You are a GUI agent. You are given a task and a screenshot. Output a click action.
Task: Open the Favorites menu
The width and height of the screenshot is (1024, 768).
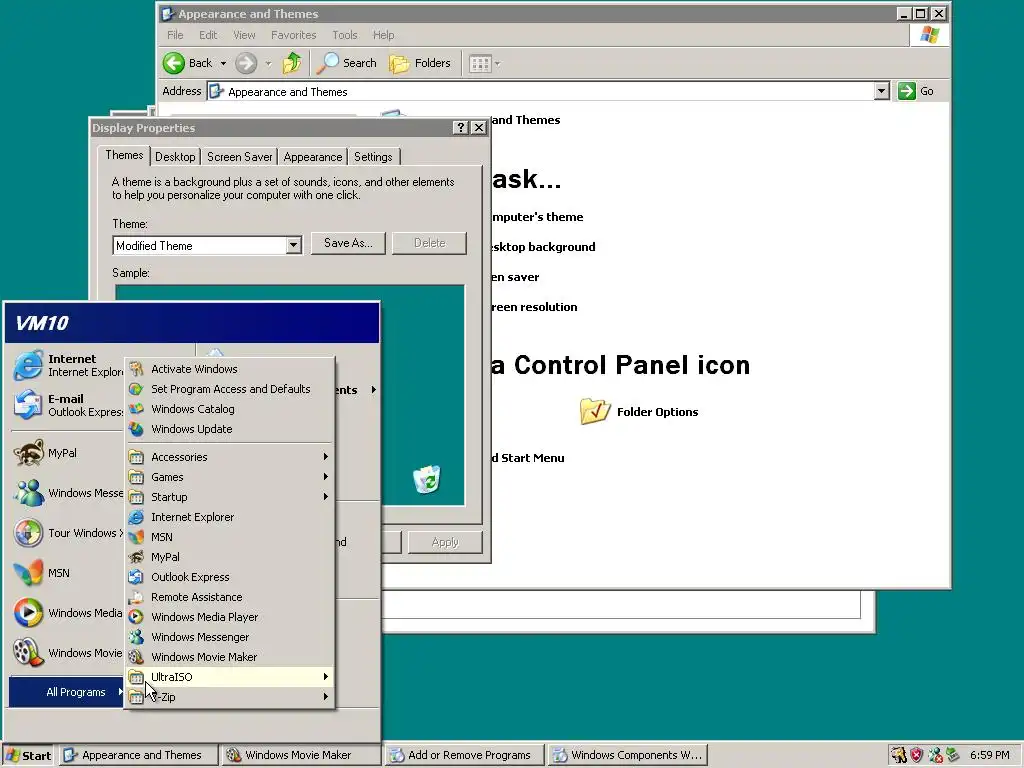coord(293,35)
